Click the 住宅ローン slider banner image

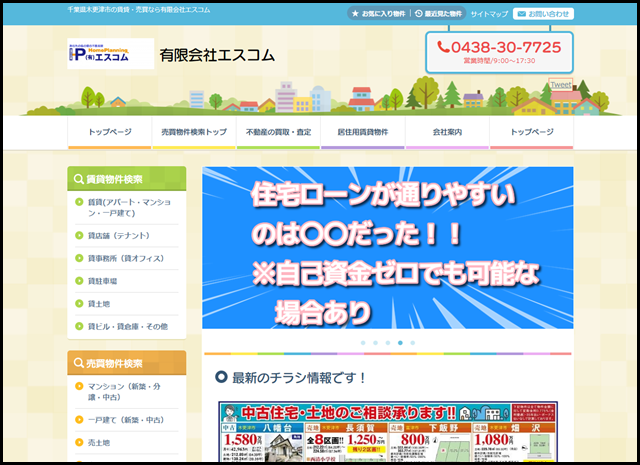tap(388, 247)
